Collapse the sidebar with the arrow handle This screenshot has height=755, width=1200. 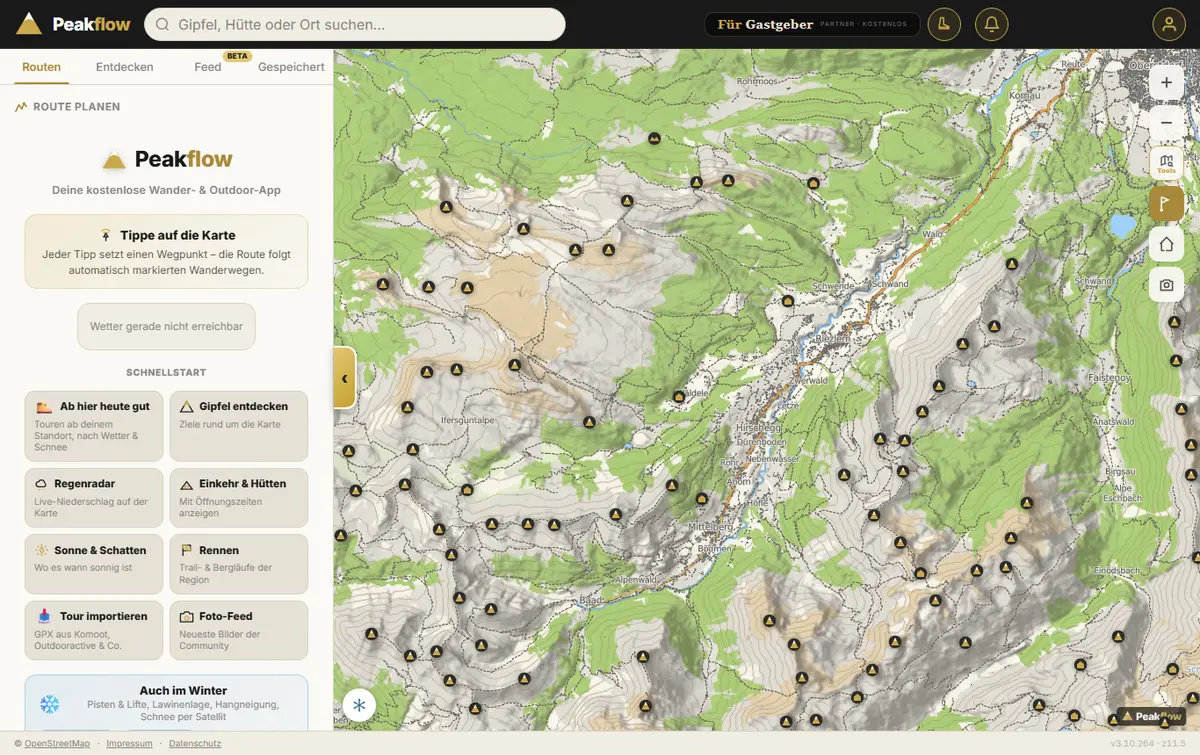[x=344, y=378]
